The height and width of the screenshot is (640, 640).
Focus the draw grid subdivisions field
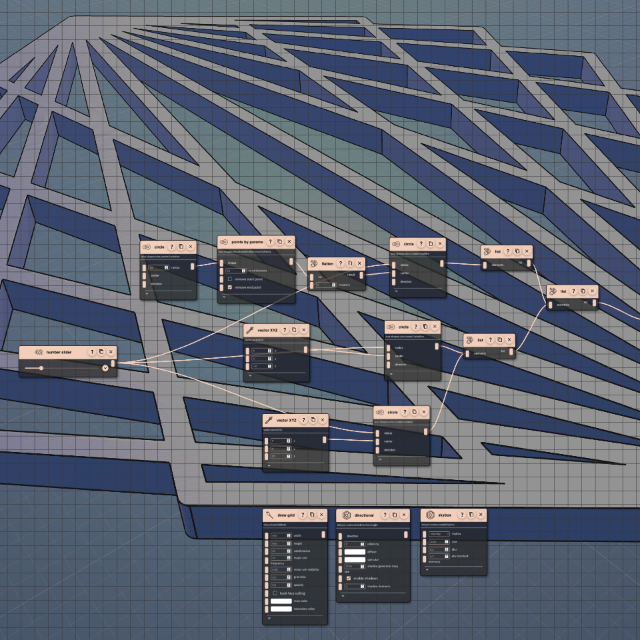[281, 551]
